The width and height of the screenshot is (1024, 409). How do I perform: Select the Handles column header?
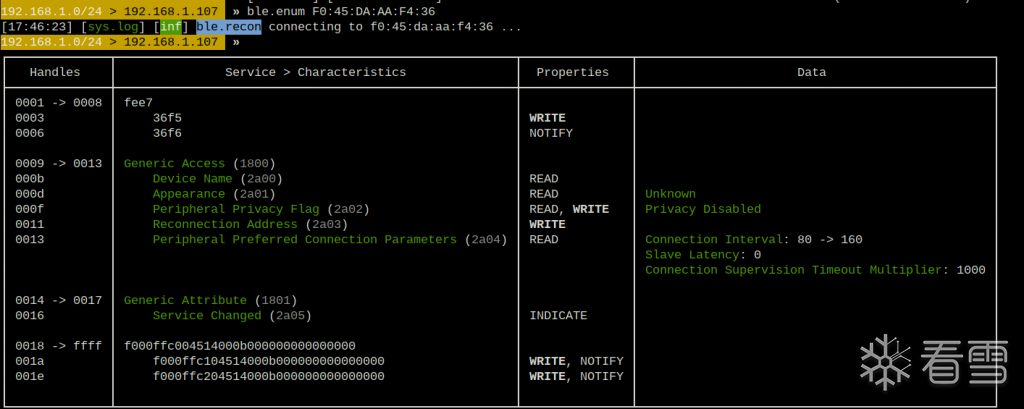[x=55, y=72]
